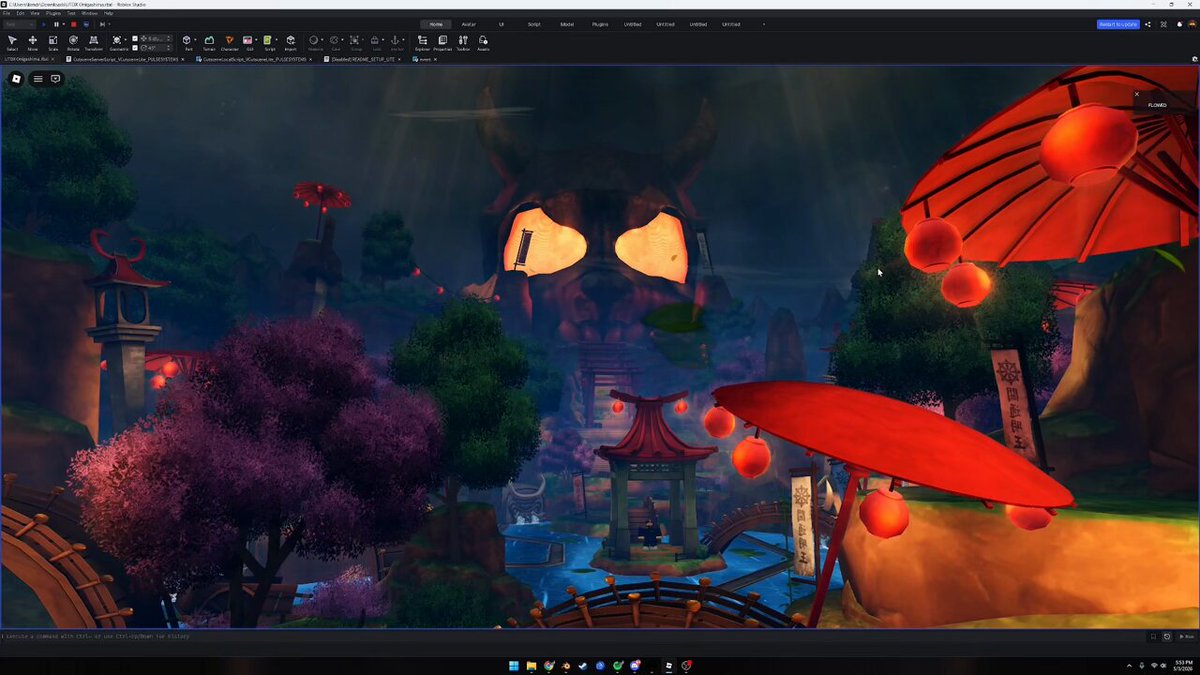Stop the running playtest

[73, 24]
